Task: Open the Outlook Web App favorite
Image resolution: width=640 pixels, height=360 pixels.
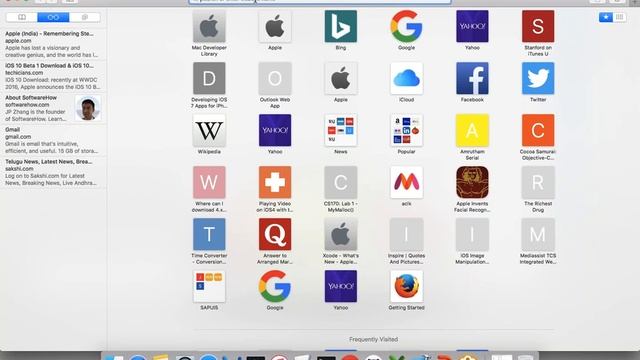Action: click(275, 78)
